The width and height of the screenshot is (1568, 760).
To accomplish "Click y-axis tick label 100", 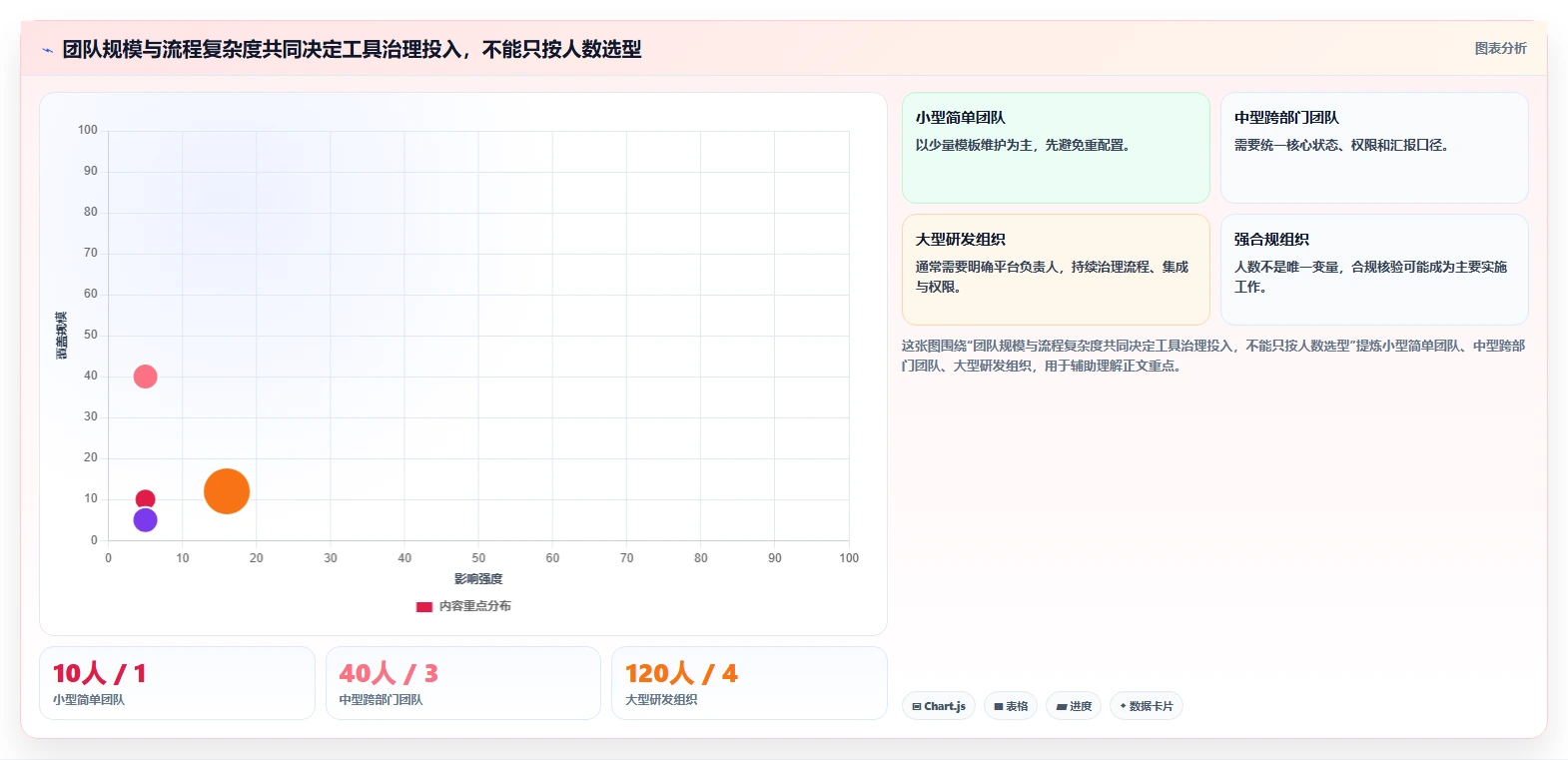I will 88,130.
